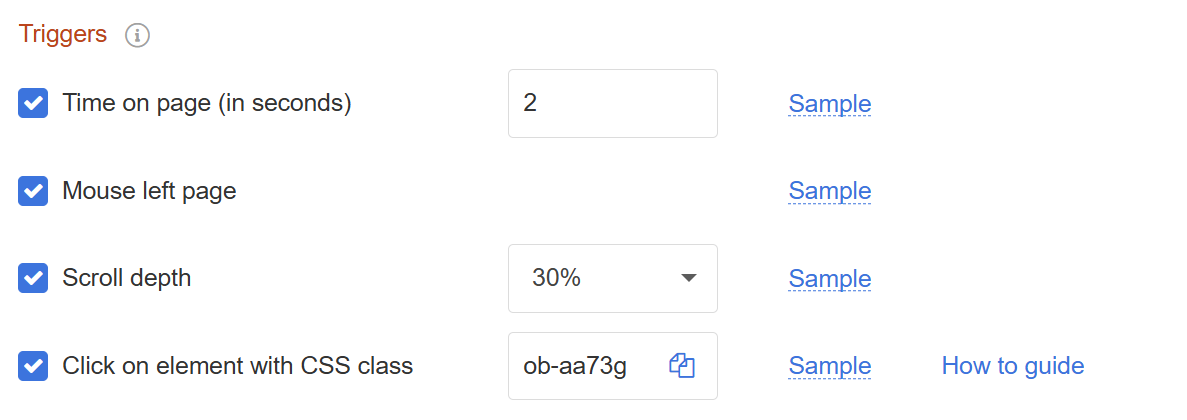This screenshot has width=1187, height=420.
Task: Click the Click on element with CSS class label
Action: pos(237,366)
